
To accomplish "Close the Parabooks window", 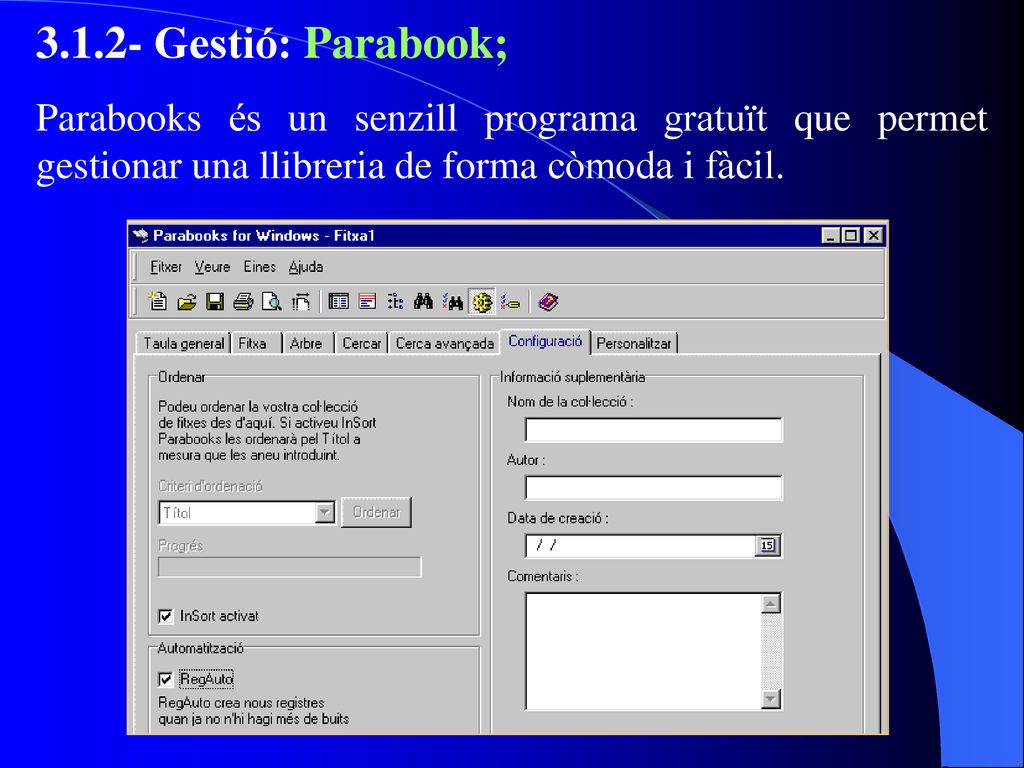I will [x=873, y=236].
